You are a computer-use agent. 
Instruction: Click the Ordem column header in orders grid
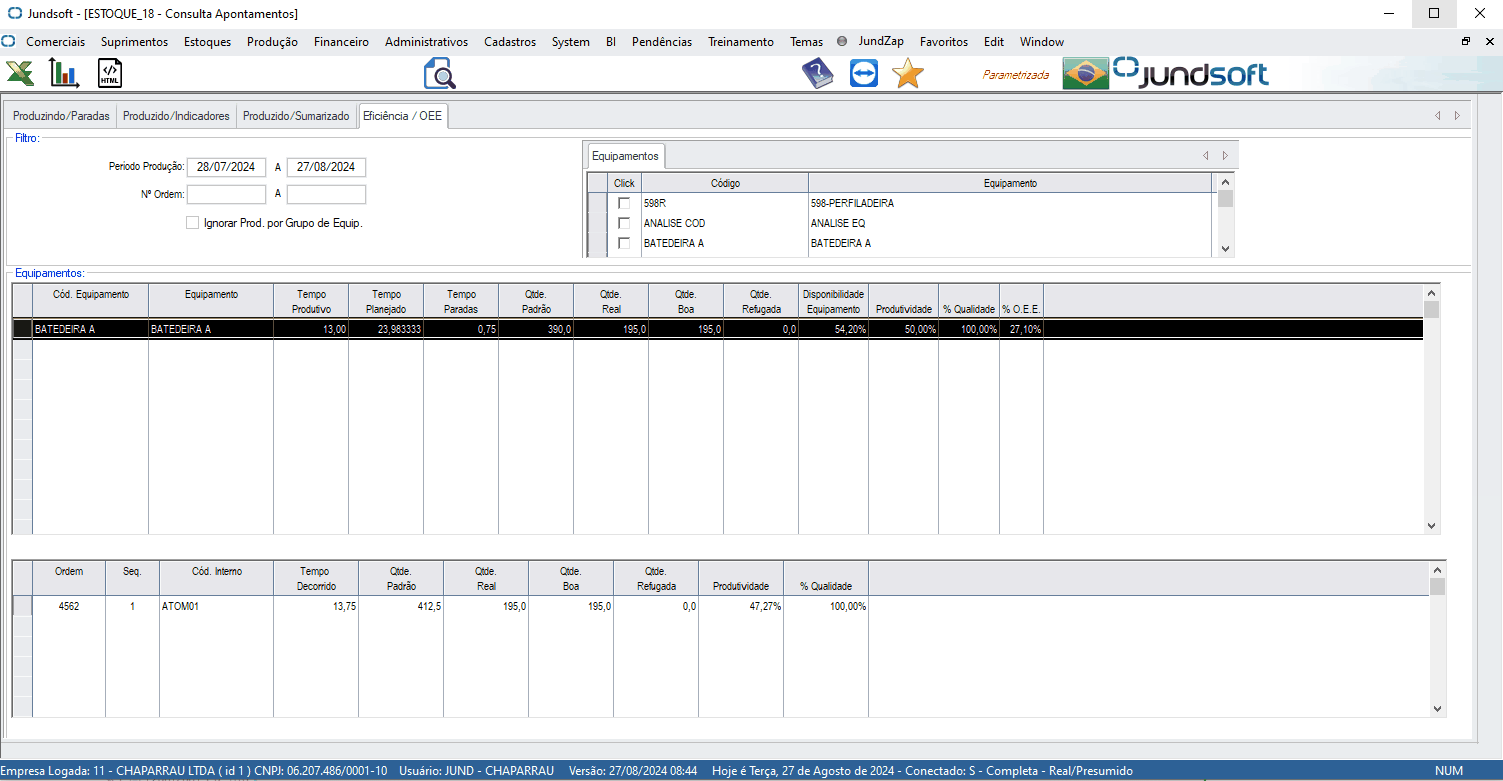pos(69,578)
